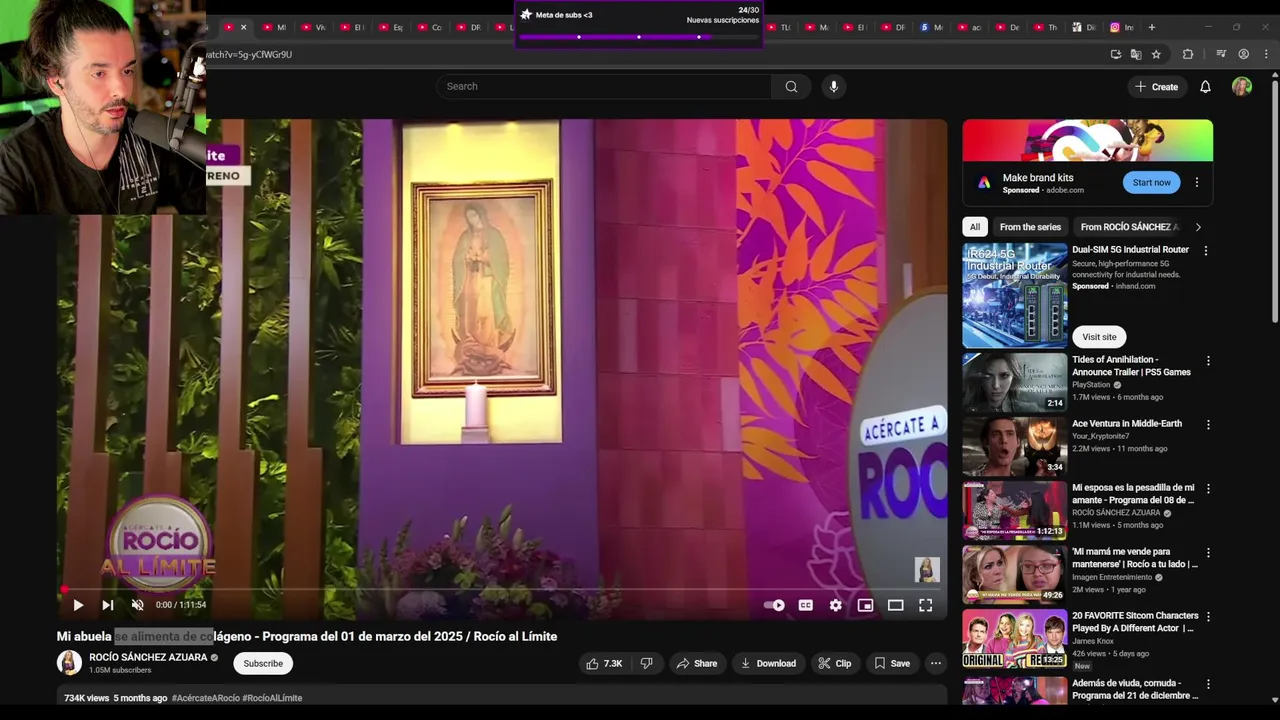Open options for 'Mi mamá me vende' video
Screen dimensions: 1280x720
pyautogui.click(x=1208, y=553)
